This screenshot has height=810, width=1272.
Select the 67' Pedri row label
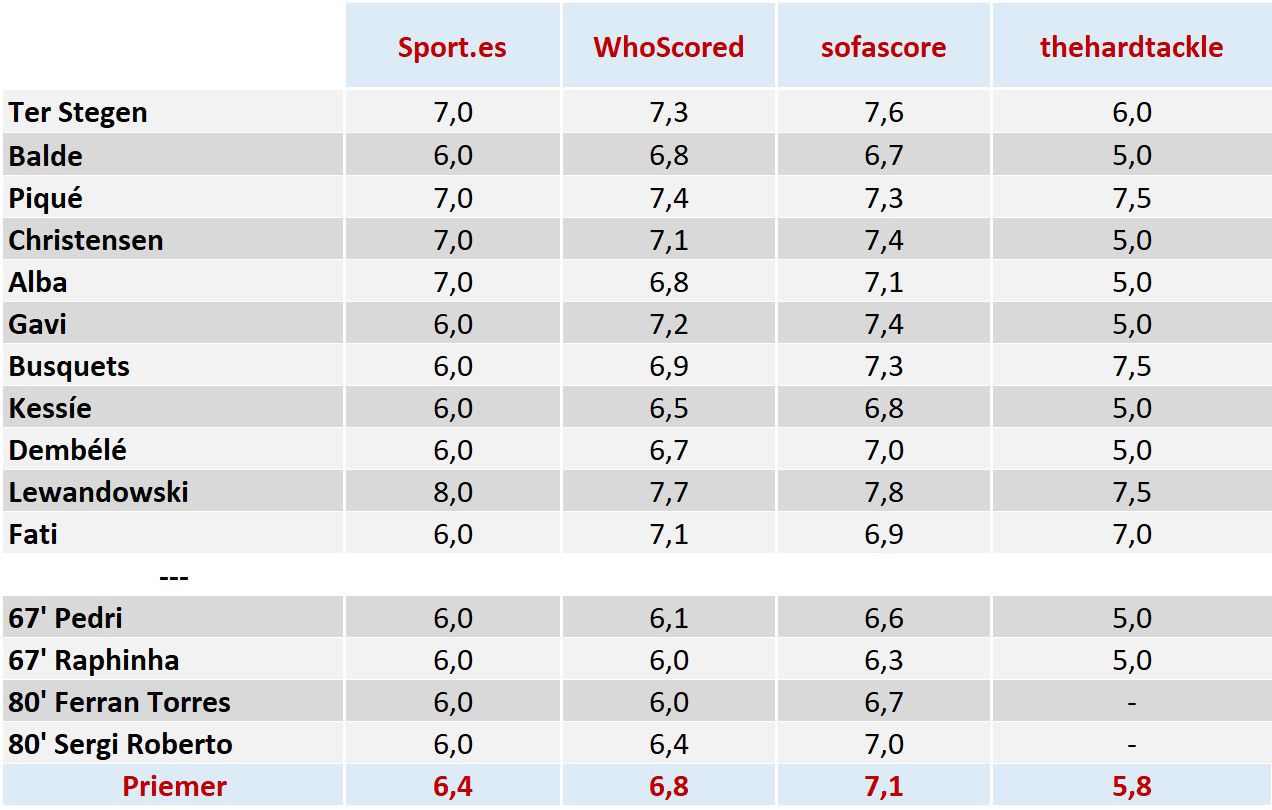point(66,618)
